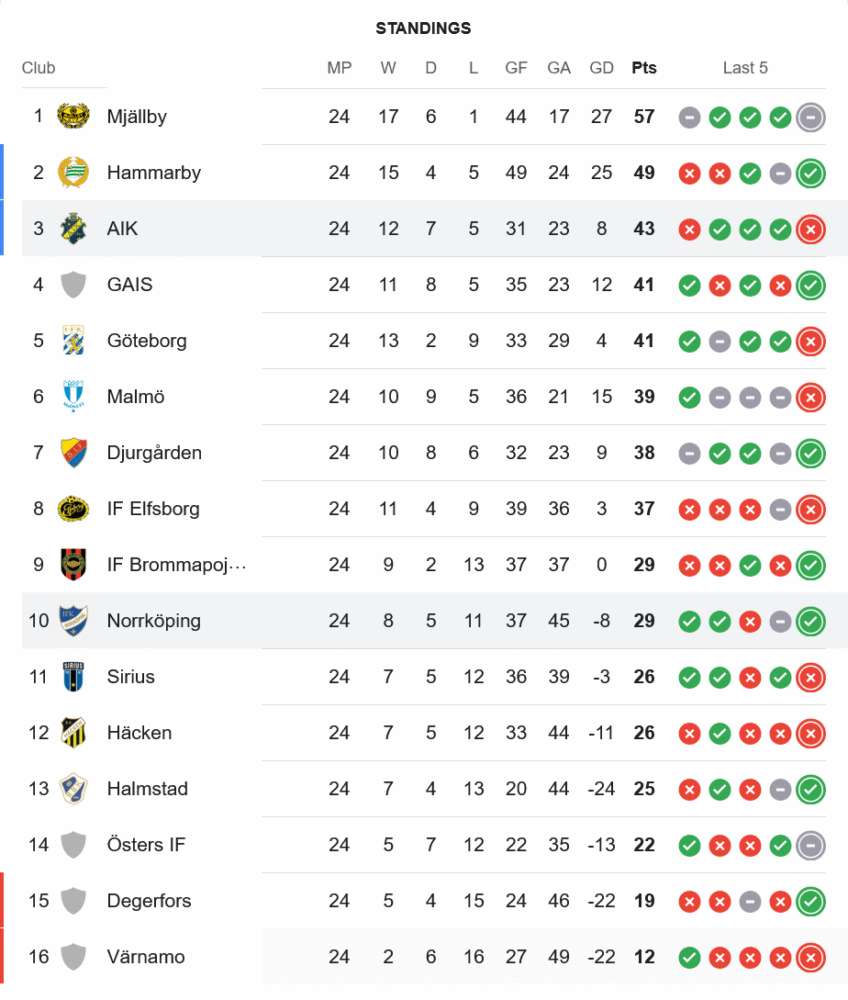Sort standings by Pts column header
The width and height of the screenshot is (848, 1000).
(x=644, y=68)
